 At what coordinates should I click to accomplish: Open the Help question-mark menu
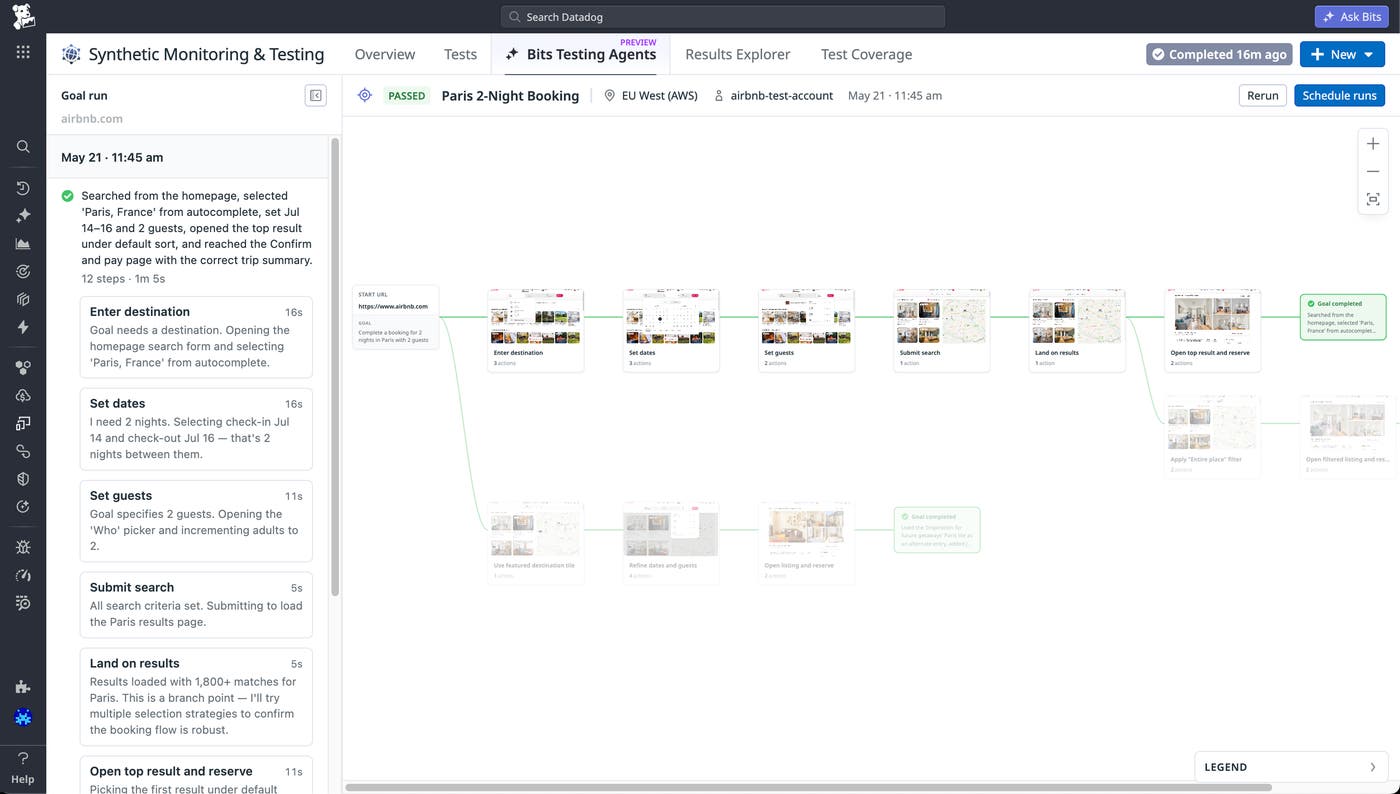click(23, 767)
